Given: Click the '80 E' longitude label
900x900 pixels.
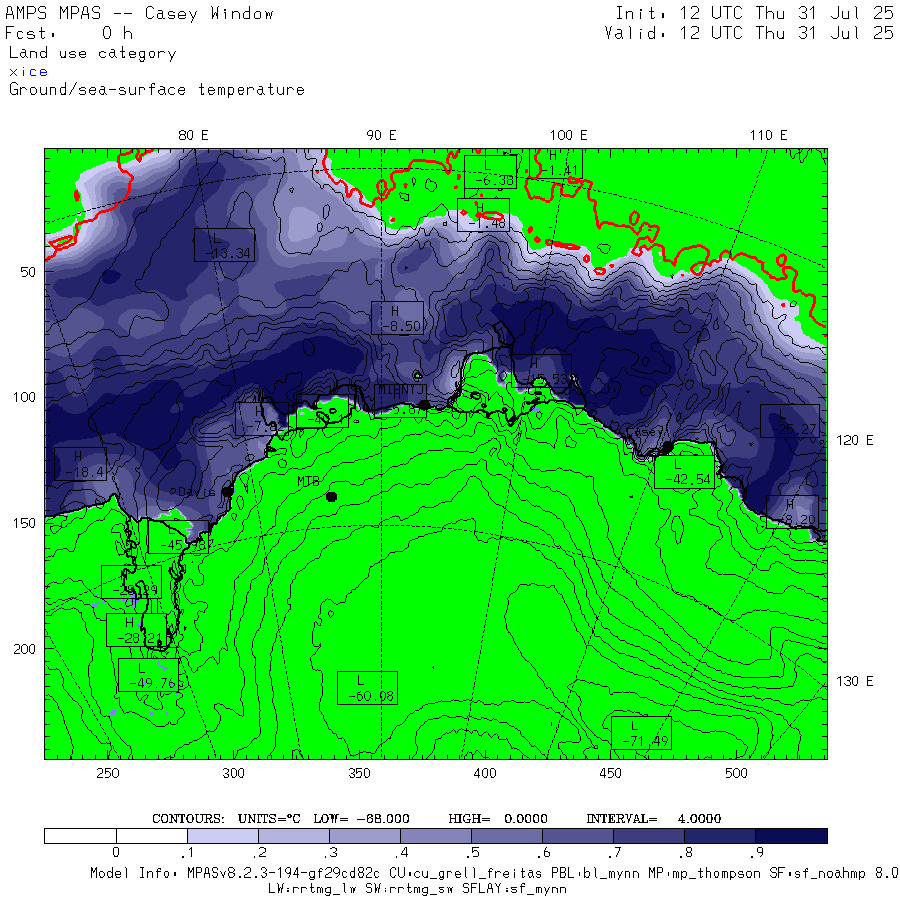Looking at the screenshot, I should coord(193,135).
